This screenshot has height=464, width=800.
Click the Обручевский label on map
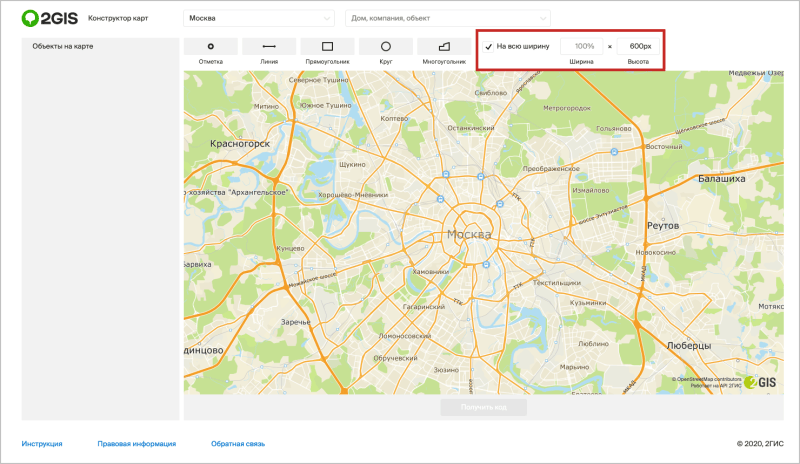(x=395, y=358)
